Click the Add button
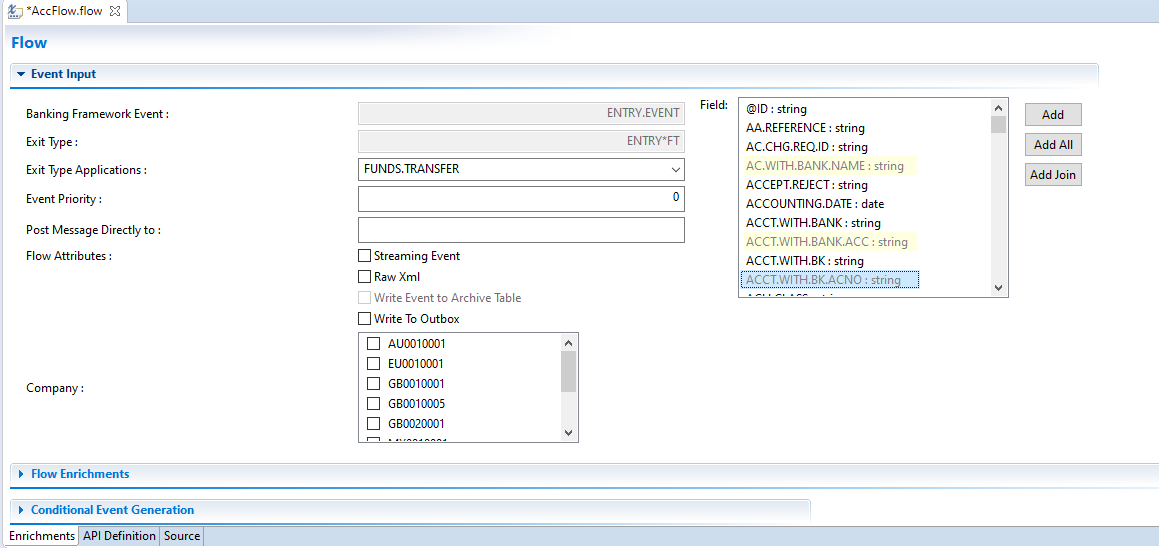Image resolution: width=1159 pixels, height=548 pixels. coord(1053,115)
